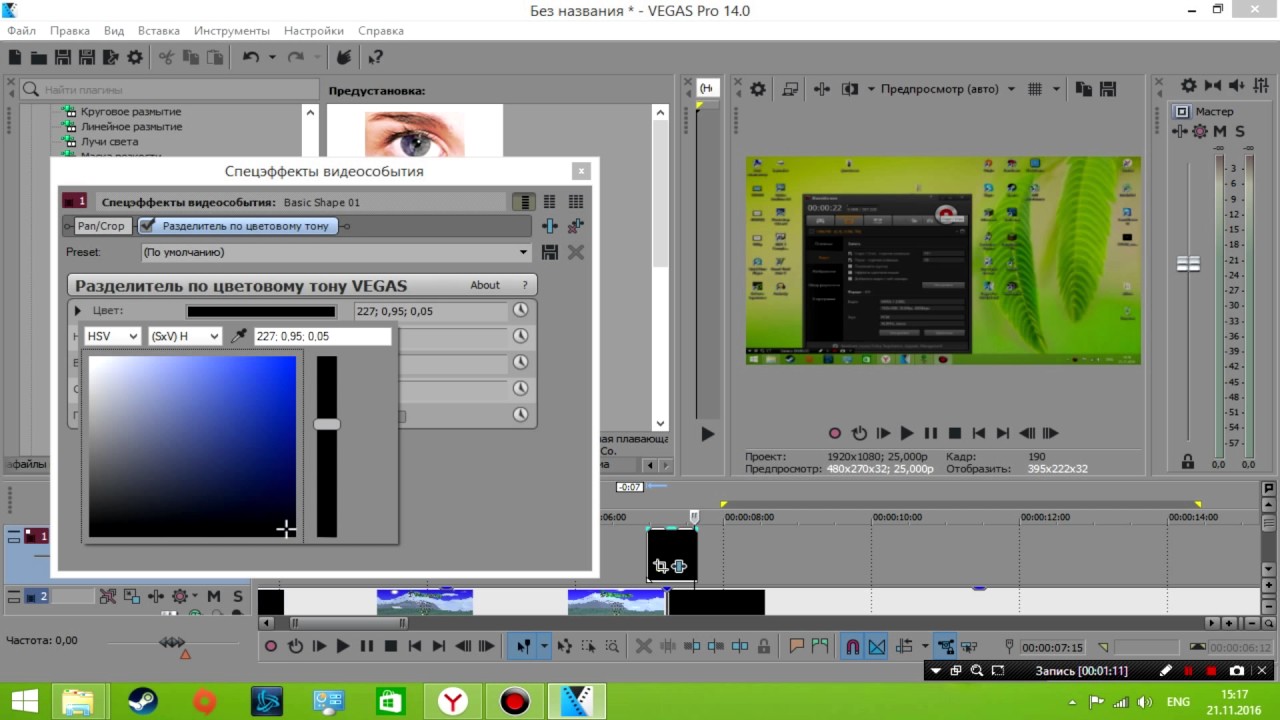Open undo history dropdown arrow
The image size is (1280, 720).
[x=271, y=58]
